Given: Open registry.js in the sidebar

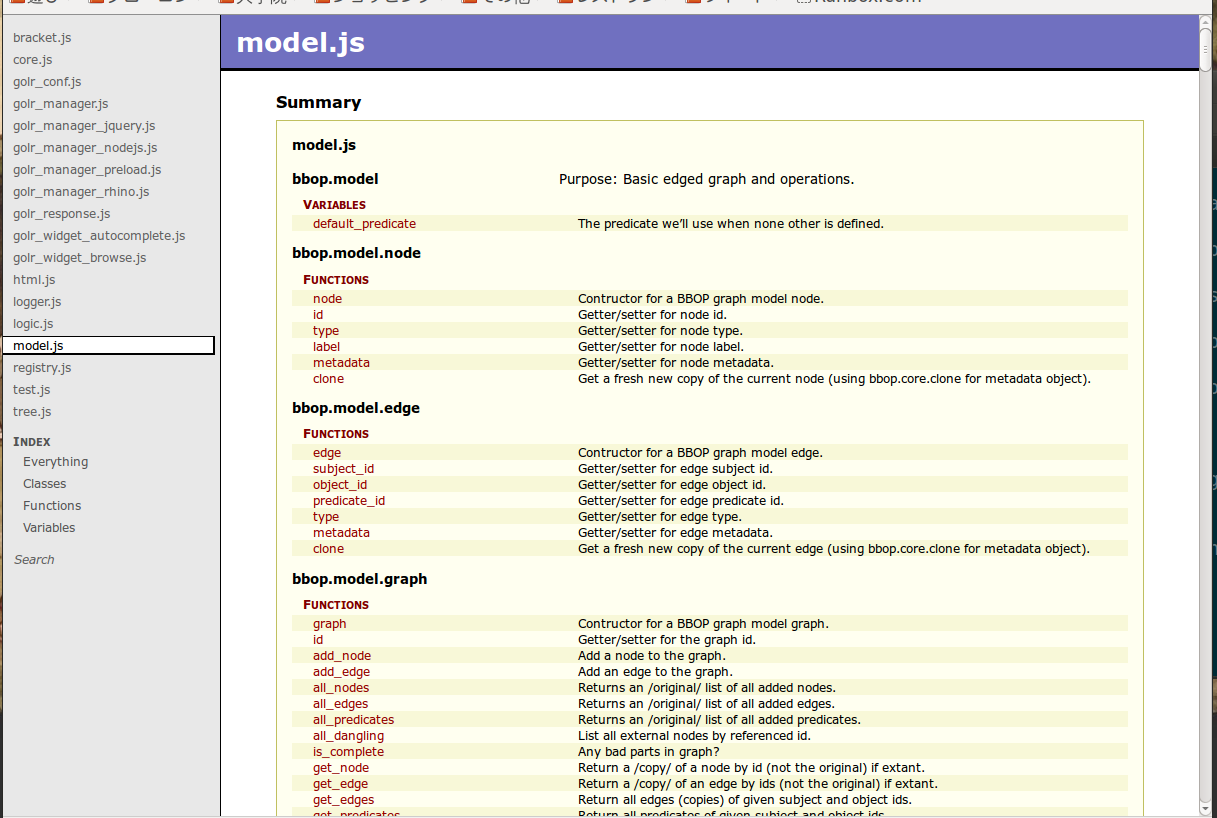Looking at the screenshot, I should point(42,368).
